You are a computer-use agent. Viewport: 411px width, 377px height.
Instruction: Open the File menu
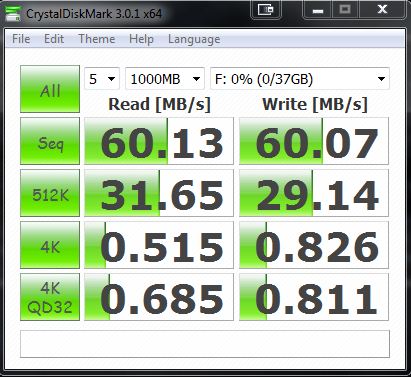[21, 39]
